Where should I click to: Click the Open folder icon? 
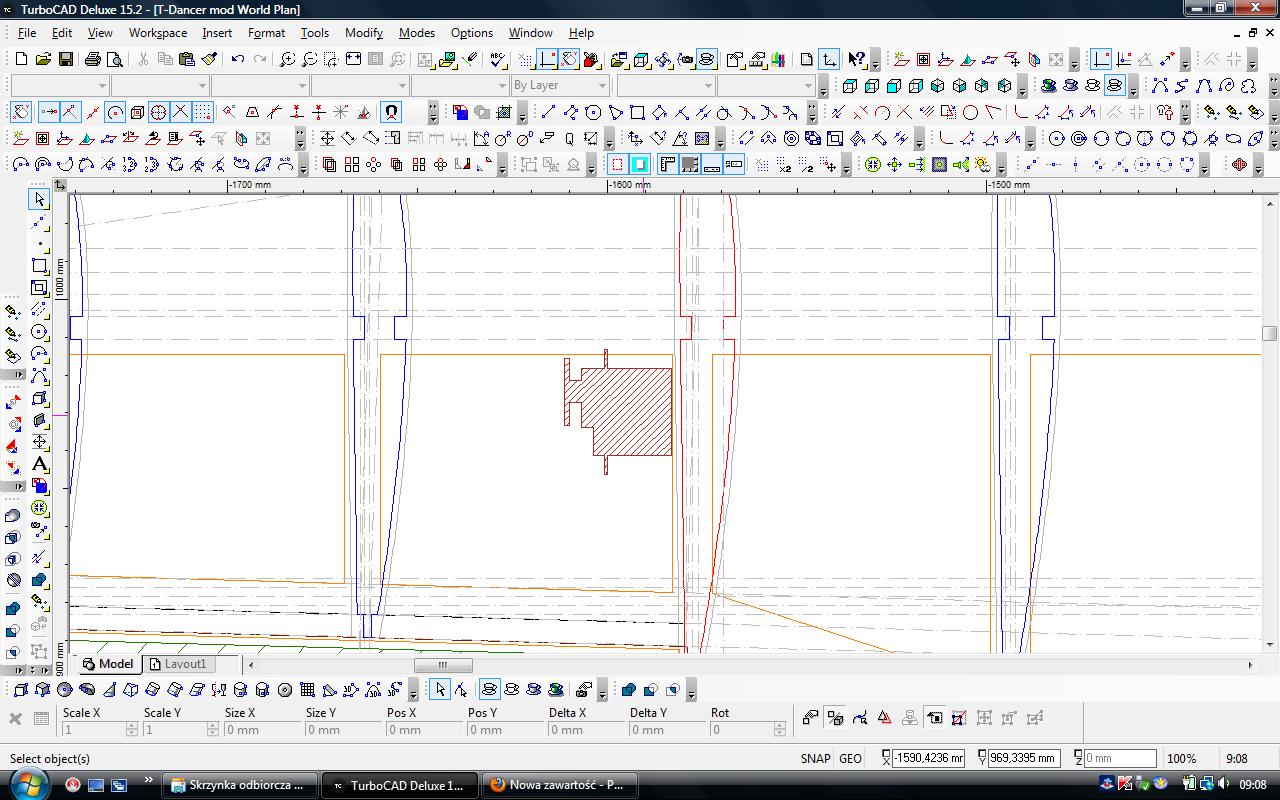(43, 60)
